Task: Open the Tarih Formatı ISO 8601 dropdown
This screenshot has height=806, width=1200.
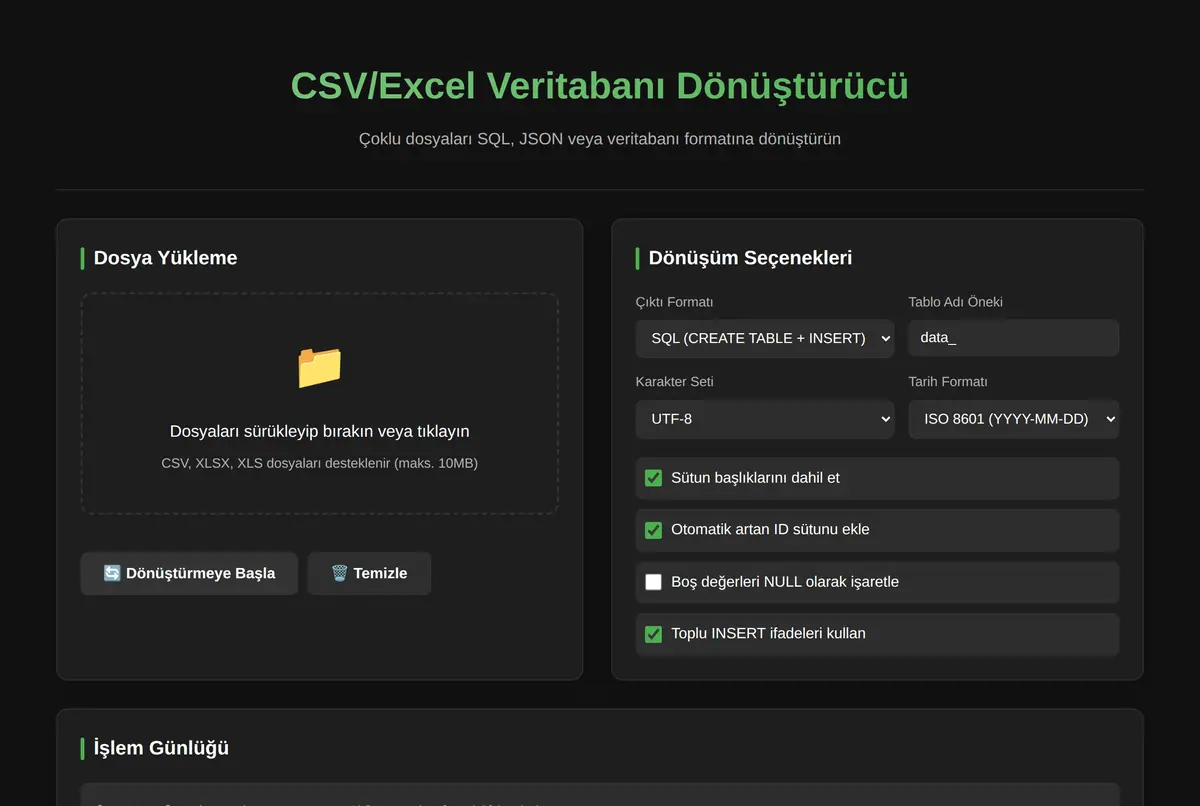Action: (x=1013, y=419)
